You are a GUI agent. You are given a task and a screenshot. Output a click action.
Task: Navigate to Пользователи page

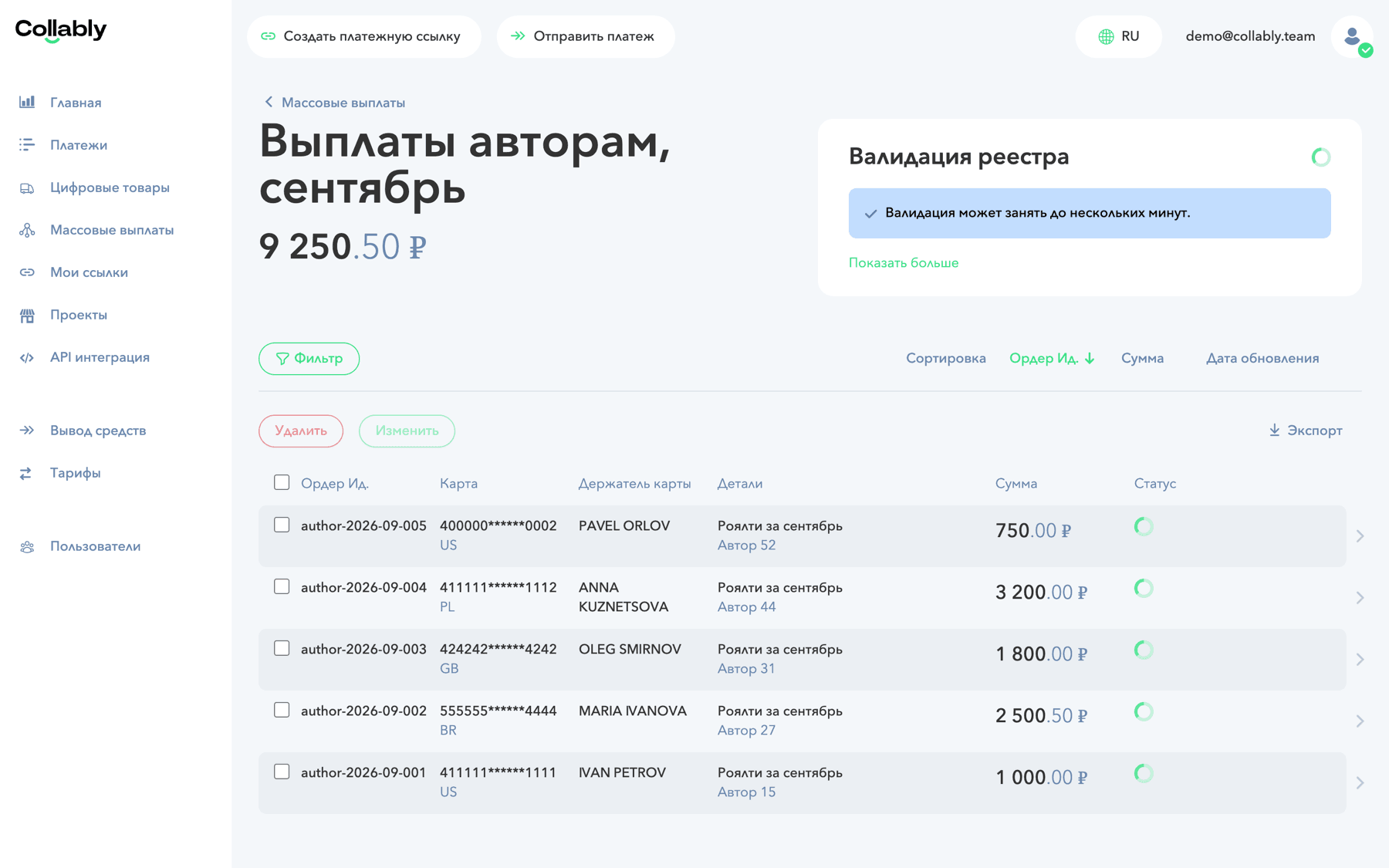point(96,546)
